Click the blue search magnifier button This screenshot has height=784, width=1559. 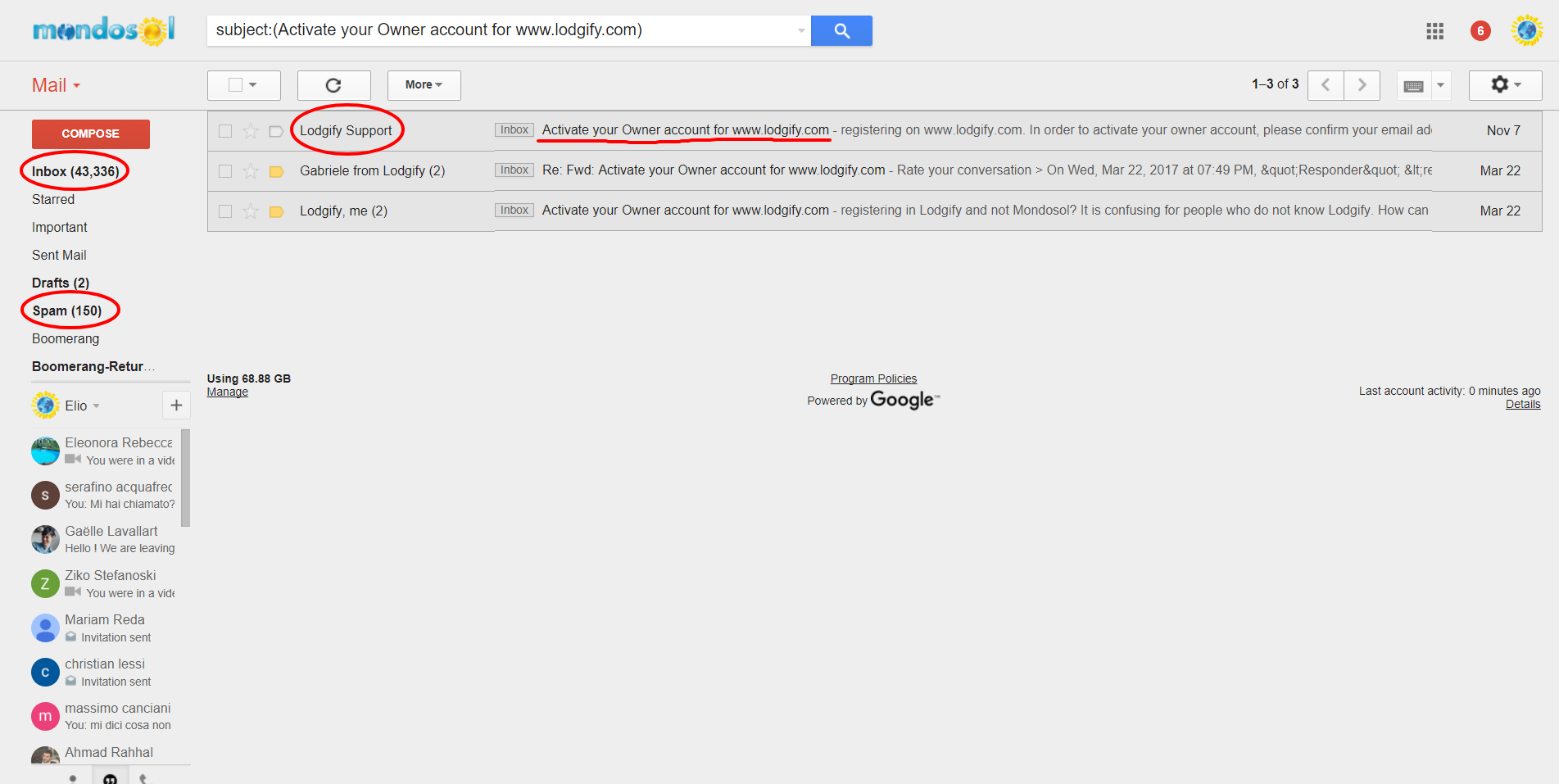tap(841, 31)
